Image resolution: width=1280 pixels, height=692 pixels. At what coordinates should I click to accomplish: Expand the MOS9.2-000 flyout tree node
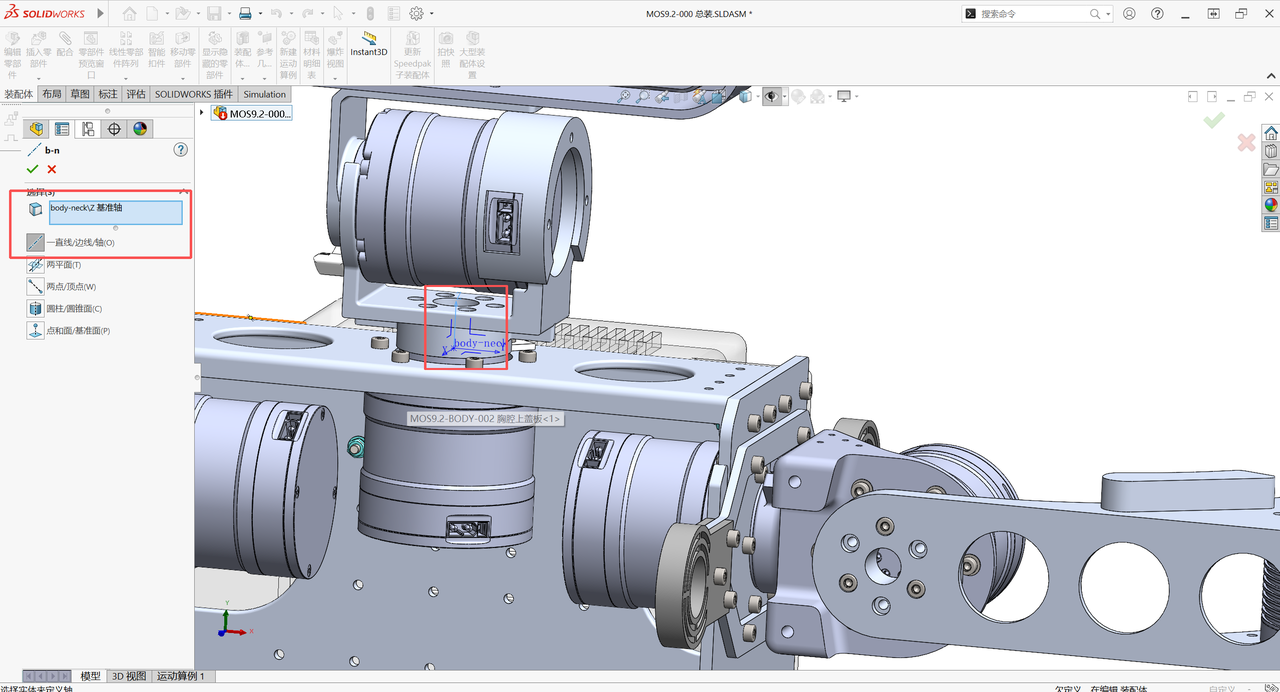tap(202, 113)
